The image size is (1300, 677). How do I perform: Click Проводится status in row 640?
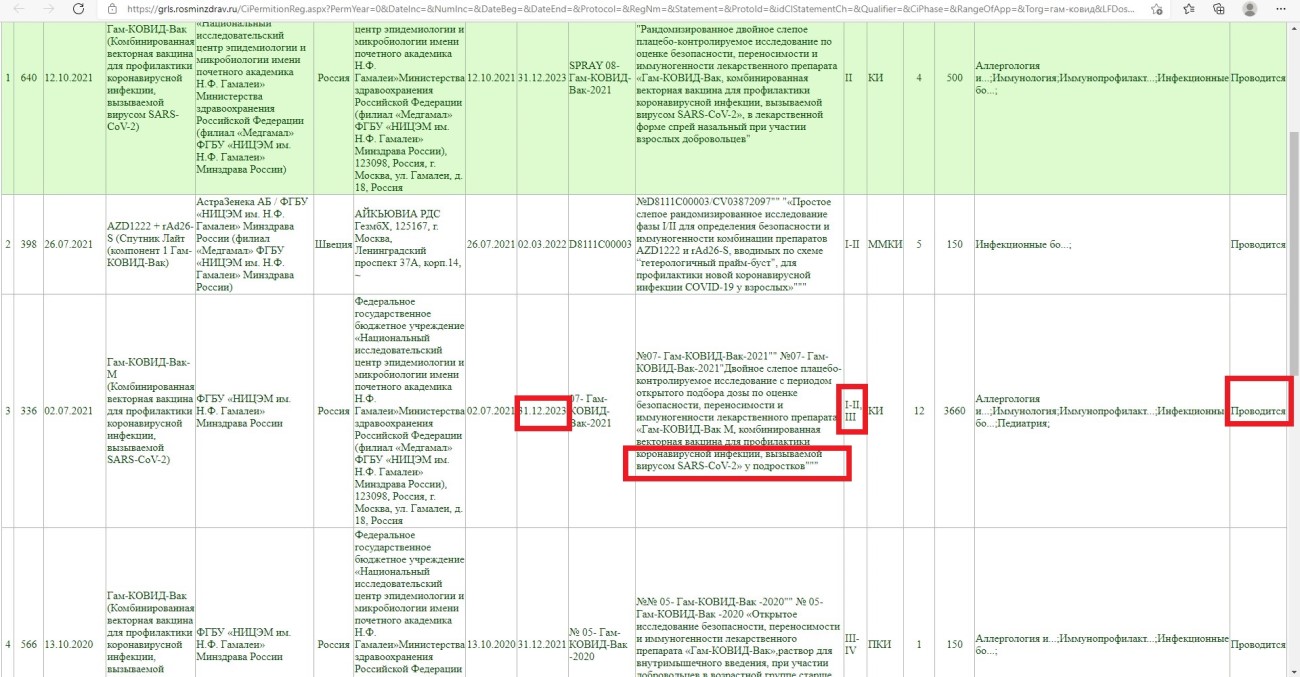(x=1258, y=77)
